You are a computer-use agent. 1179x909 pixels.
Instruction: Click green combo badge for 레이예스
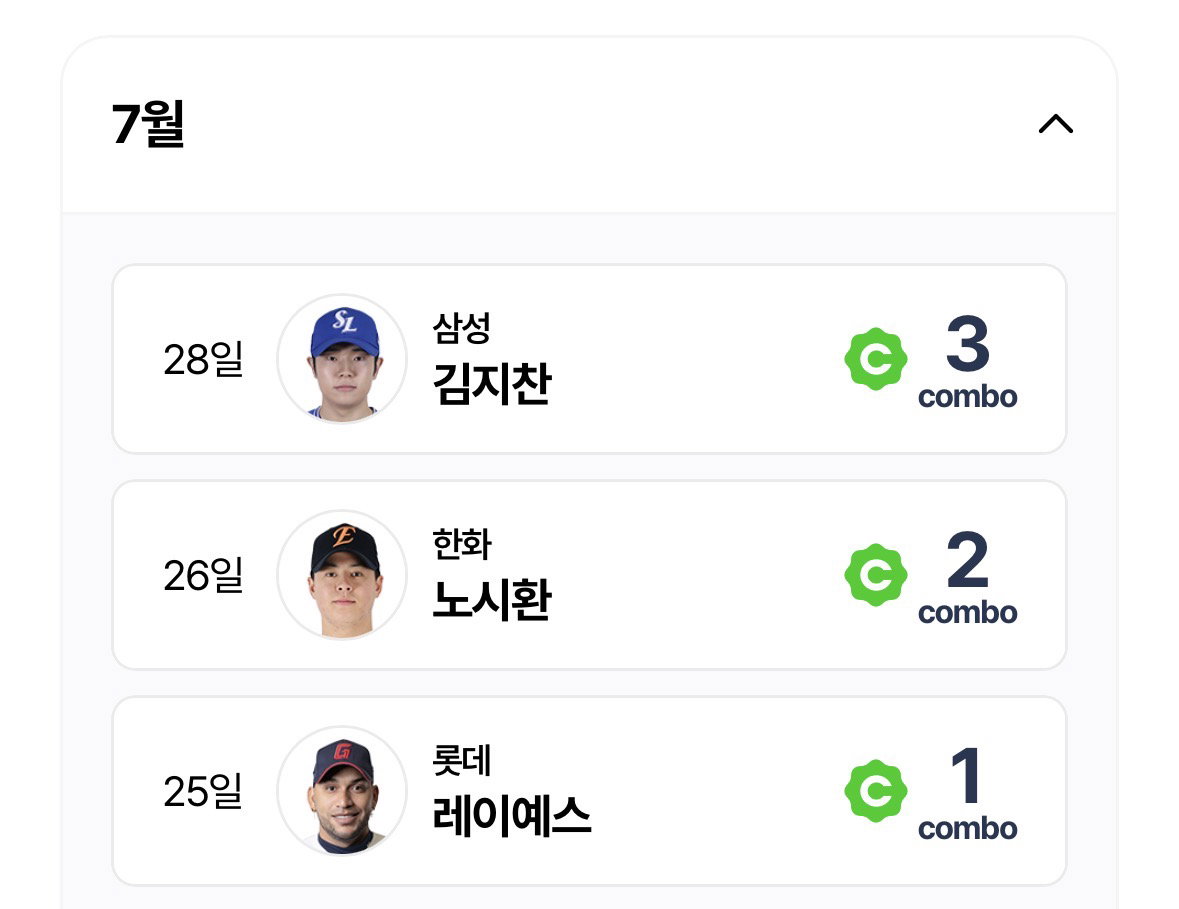pos(876,791)
